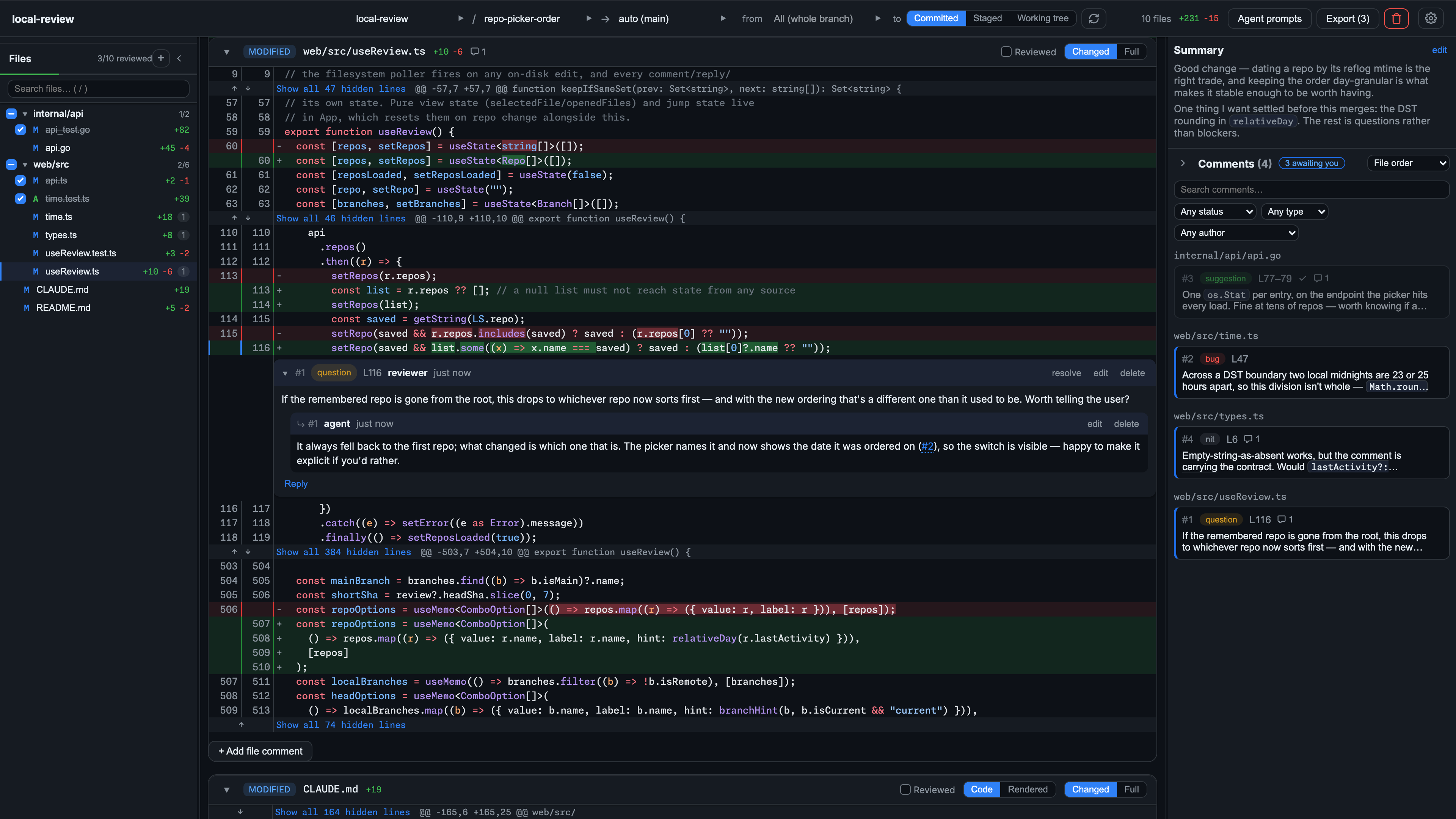Expand the Comments section chevron
The image size is (1456, 819).
1183,163
